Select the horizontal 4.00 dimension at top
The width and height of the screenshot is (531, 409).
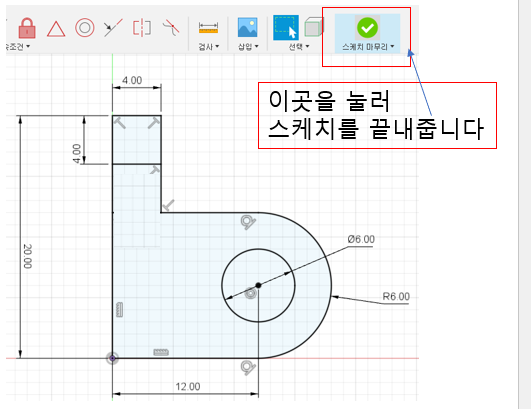click(132, 81)
